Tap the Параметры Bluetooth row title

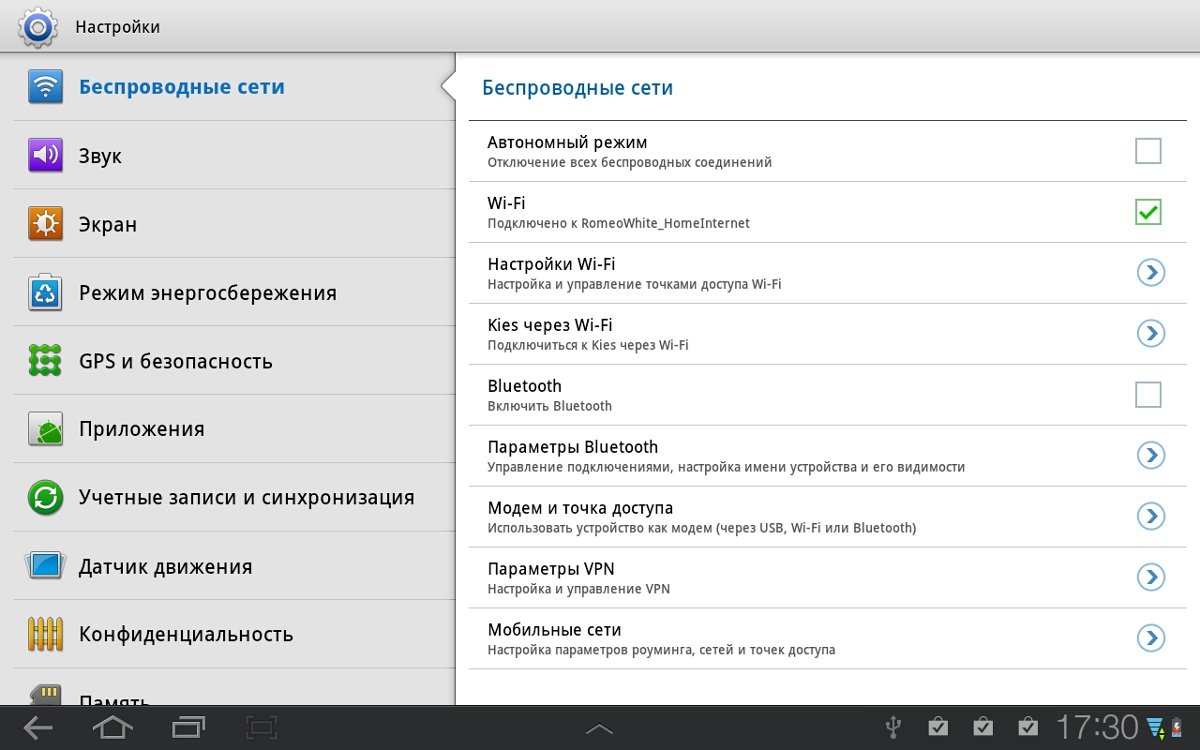tap(573, 447)
